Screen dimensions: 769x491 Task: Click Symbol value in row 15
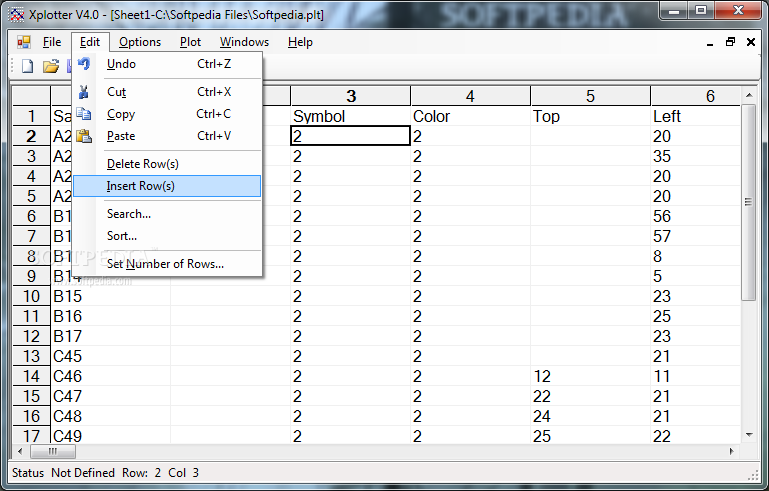point(350,396)
